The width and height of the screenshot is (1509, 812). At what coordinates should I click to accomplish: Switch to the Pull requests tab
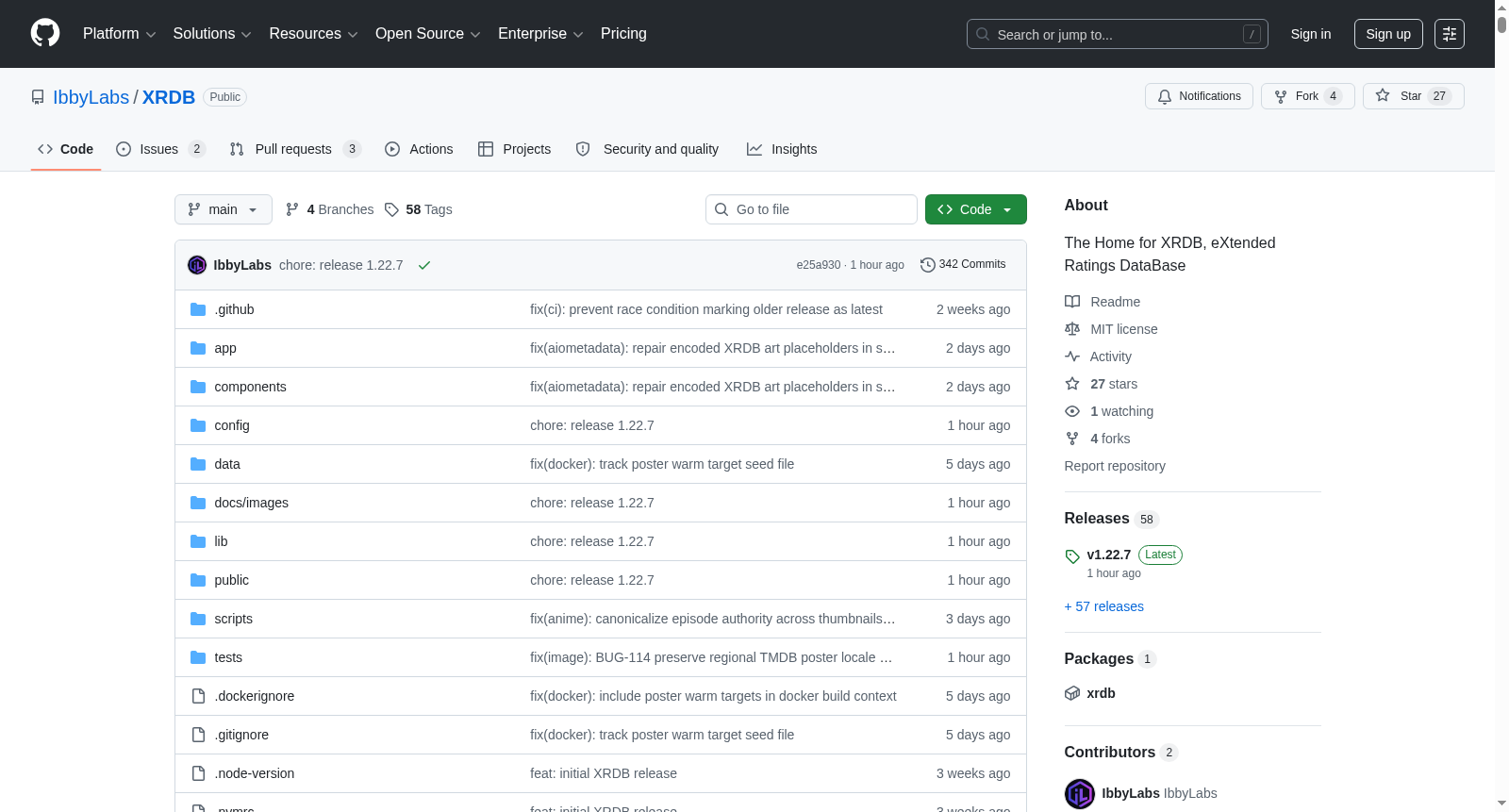coord(295,149)
